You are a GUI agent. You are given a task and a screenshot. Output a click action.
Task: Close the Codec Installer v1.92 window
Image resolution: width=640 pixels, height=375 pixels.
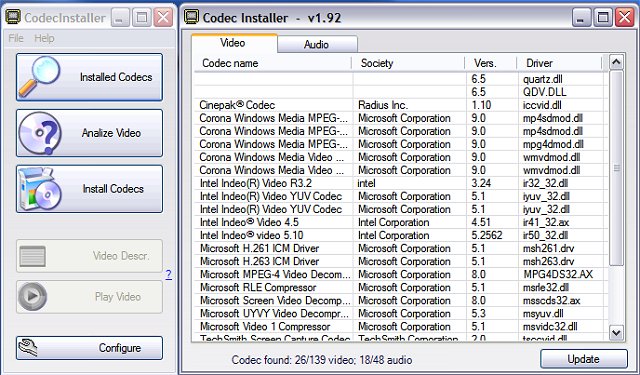pos(625,18)
